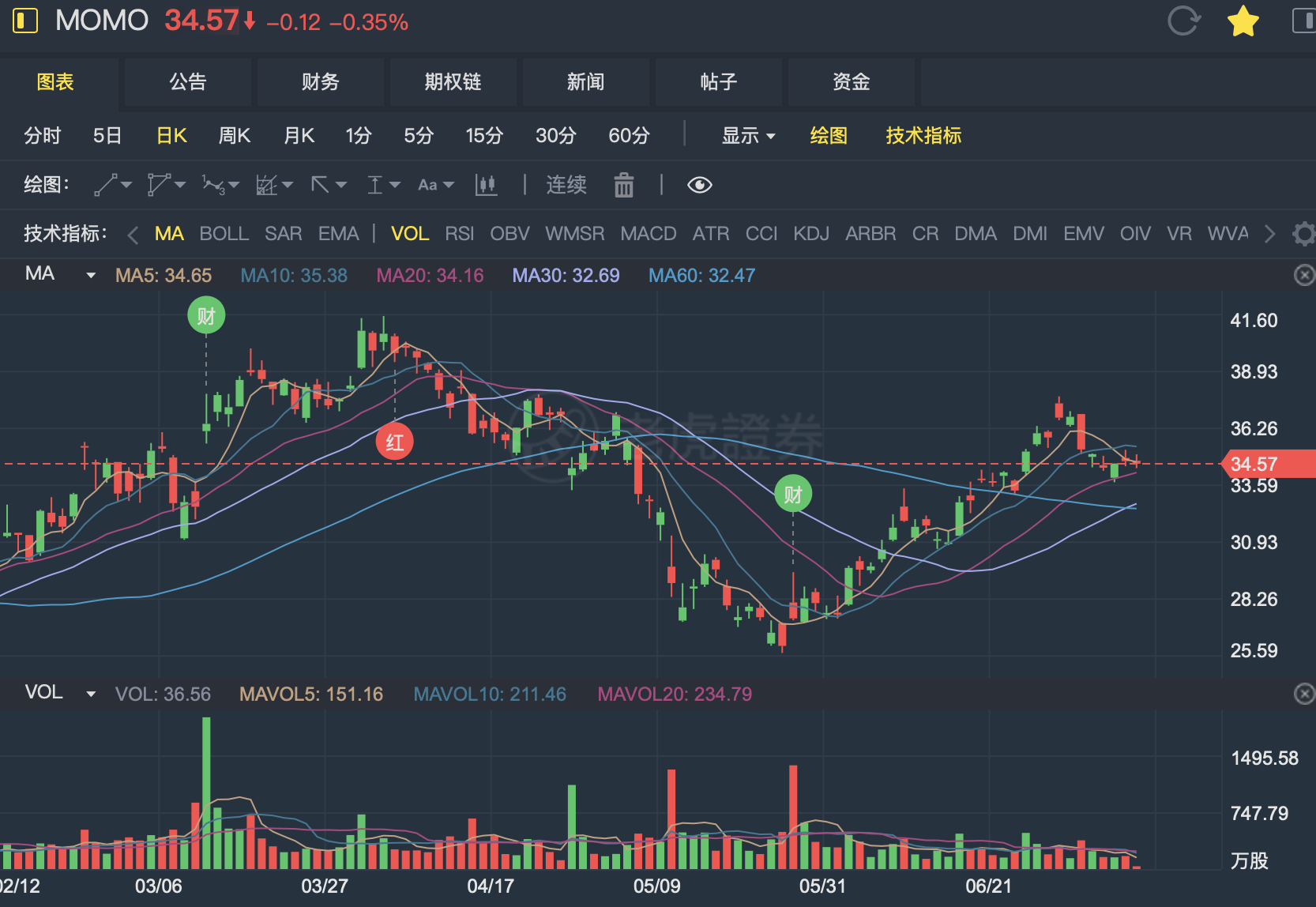1316x907 pixels.
Task: Open the 显示 display dropdown
Action: [x=747, y=136]
